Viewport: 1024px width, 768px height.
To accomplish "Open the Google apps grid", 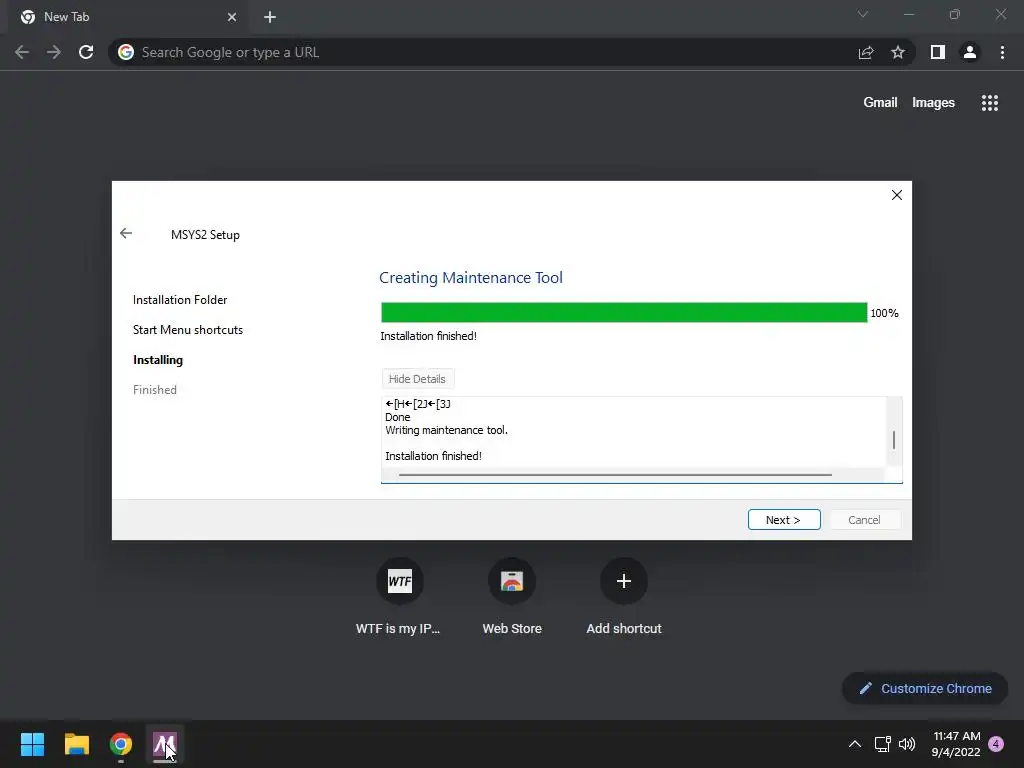I will coord(989,103).
